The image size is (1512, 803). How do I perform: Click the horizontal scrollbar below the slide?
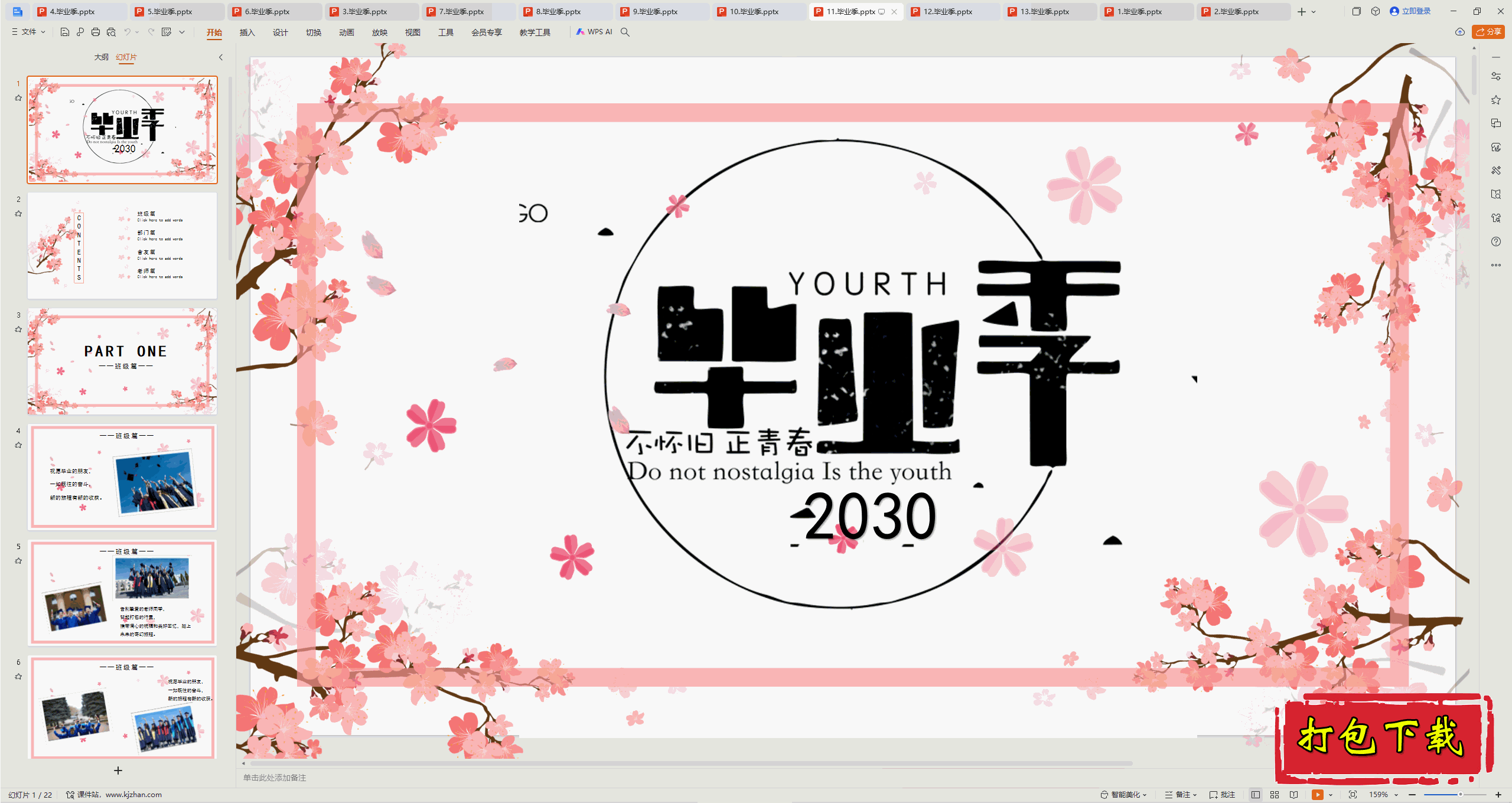pyautogui.click(x=691, y=763)
